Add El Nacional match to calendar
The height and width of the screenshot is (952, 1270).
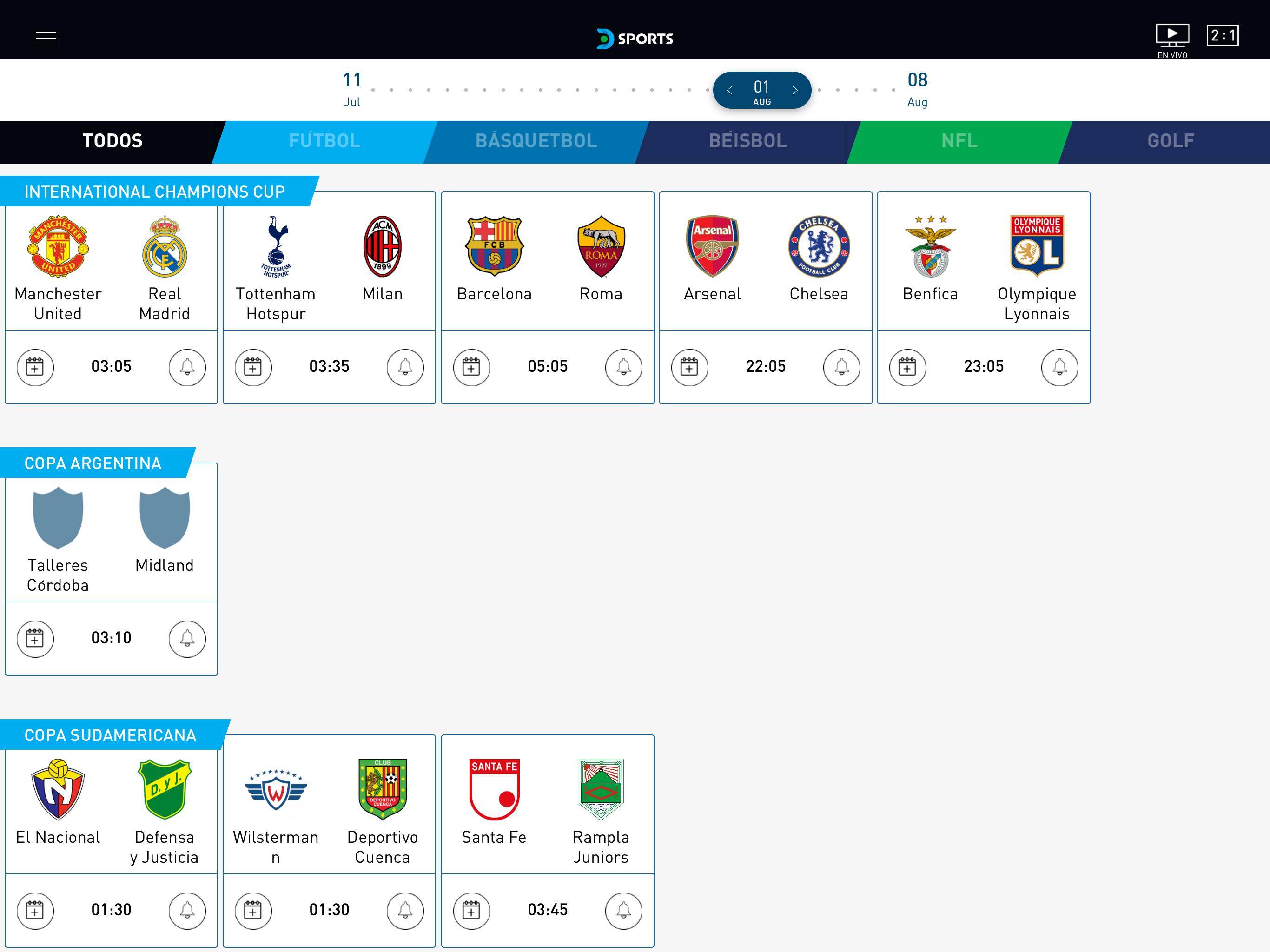(35, 911)
